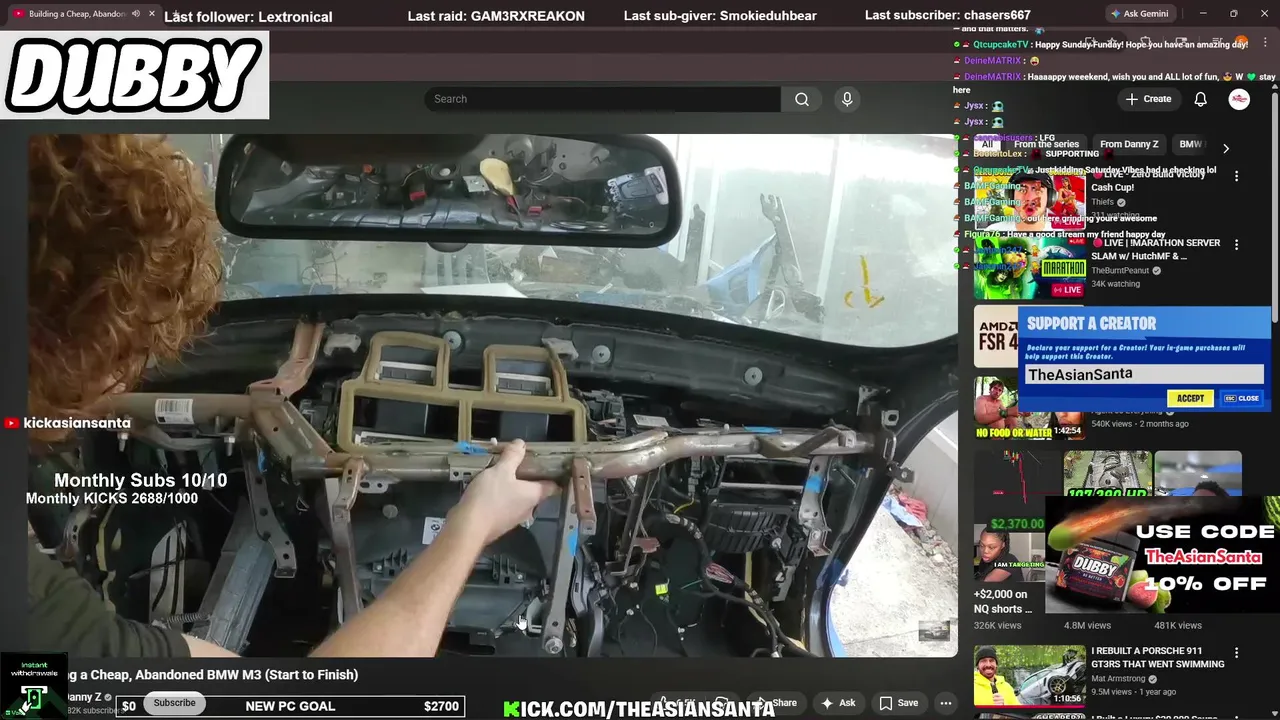1280x720 pixels.
Task: Close the 'Building a Cheap, Abandon' browser tab
Action: (152, 14)
